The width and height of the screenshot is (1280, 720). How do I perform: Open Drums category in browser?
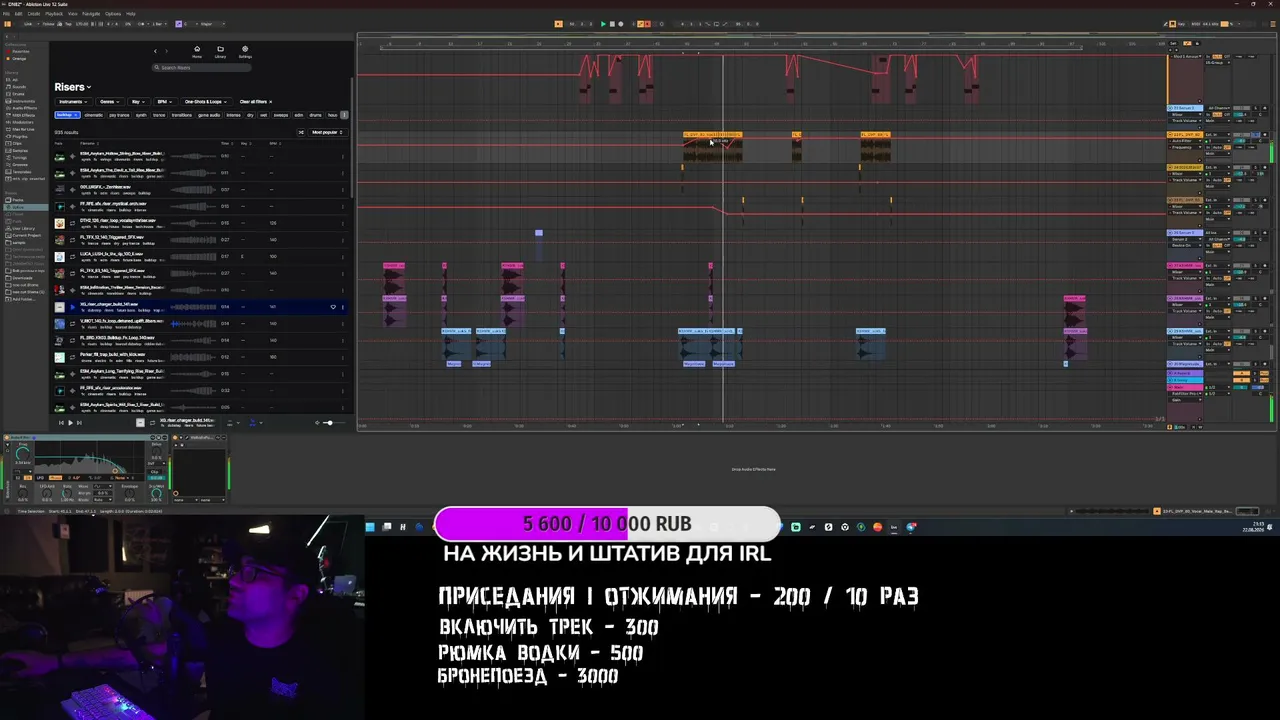(20, 94)
